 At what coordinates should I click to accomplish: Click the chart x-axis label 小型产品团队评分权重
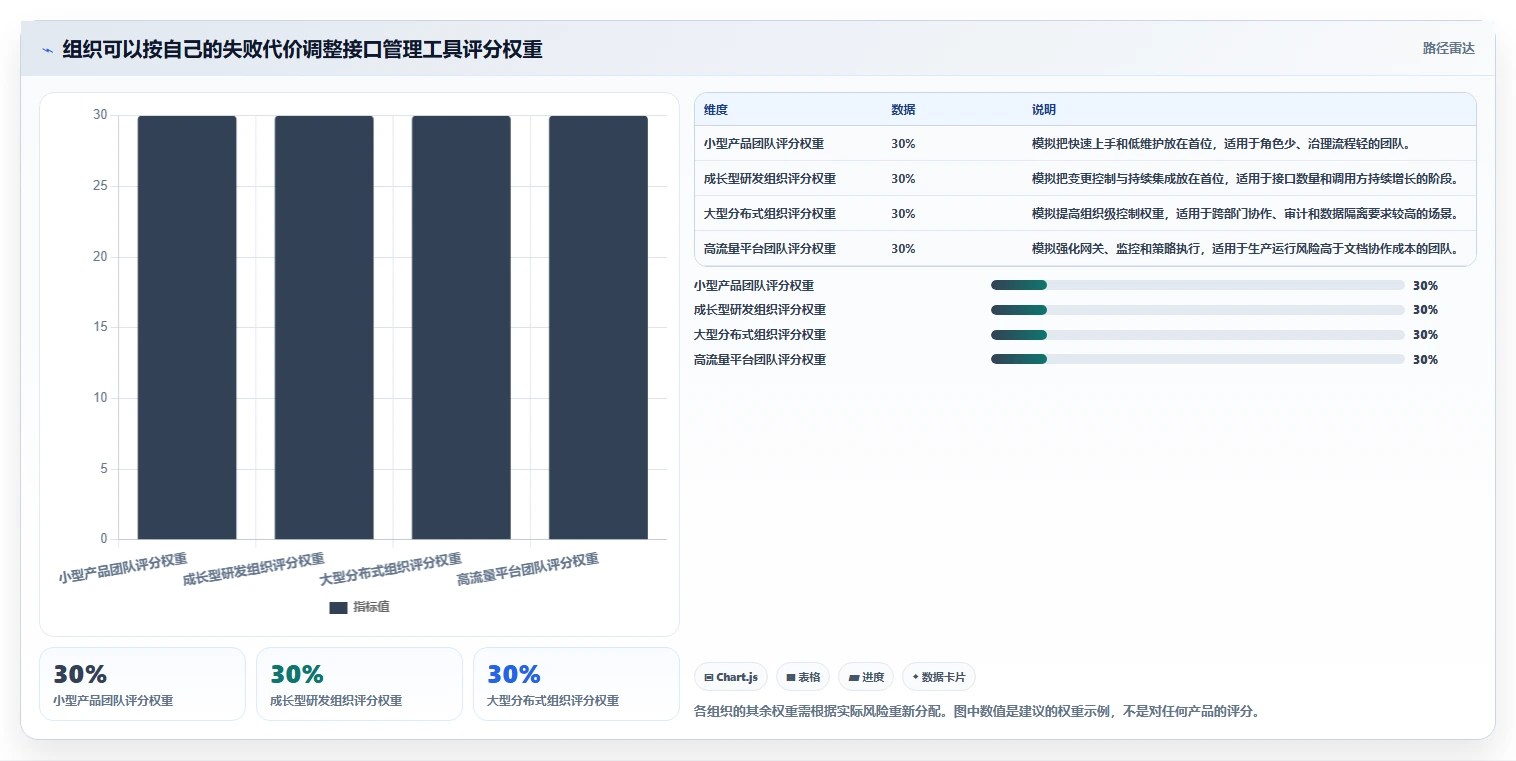point(123,568)
